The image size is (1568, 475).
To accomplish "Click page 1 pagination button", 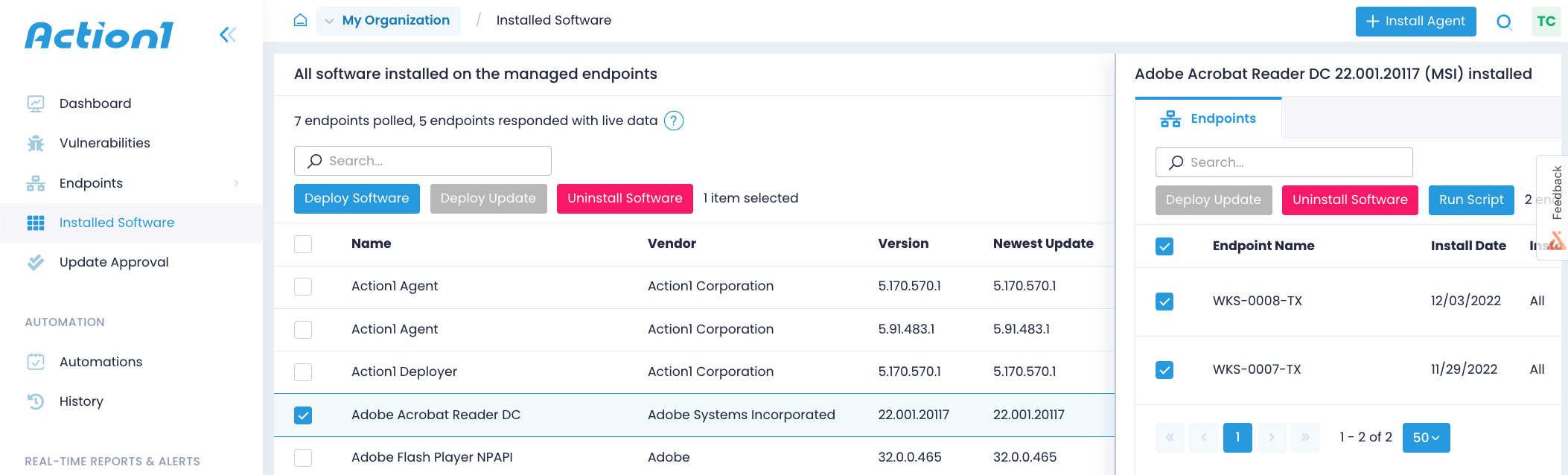I will click(x=1237, y=438).
